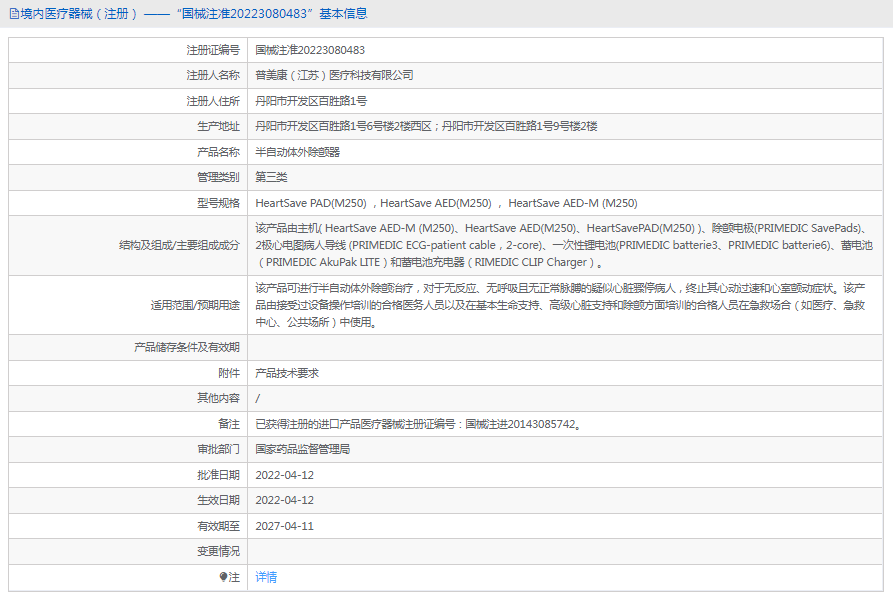Open the 详情 link
The image size is (893, 601).
pyautogui.click(x=266, y=577)
